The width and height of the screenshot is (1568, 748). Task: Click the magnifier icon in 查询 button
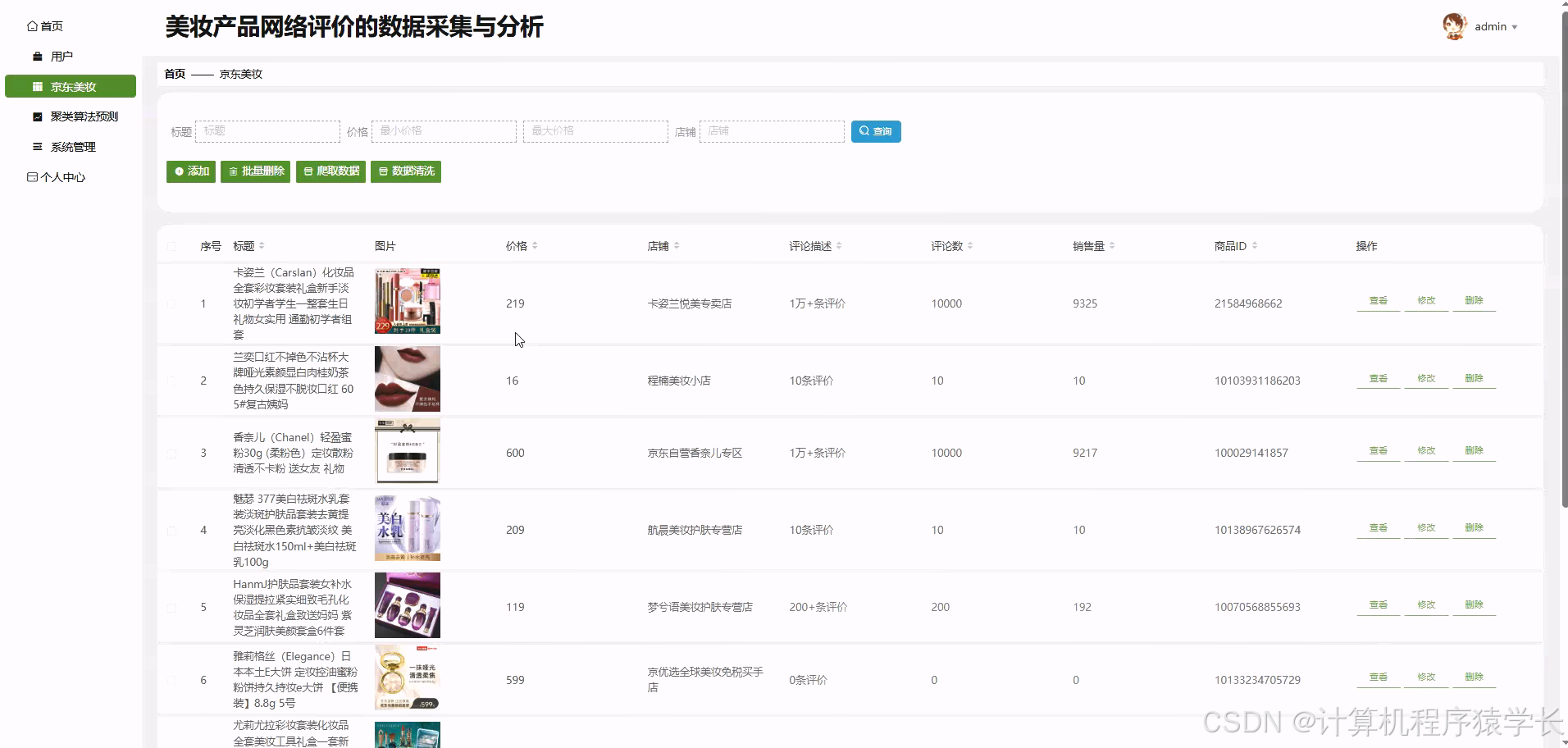pyautogui.click(x=864, y=131)
